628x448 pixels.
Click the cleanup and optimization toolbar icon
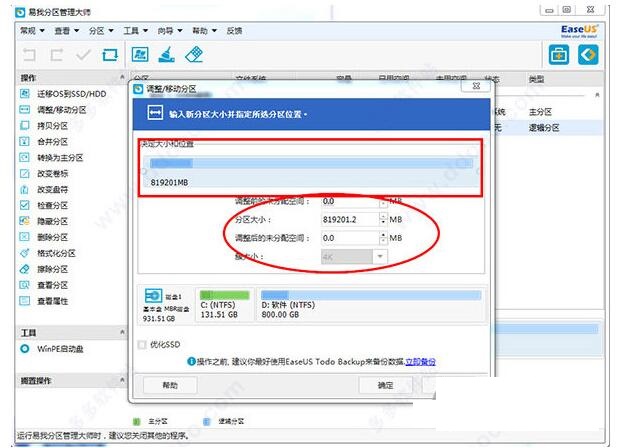pos(167,54)
